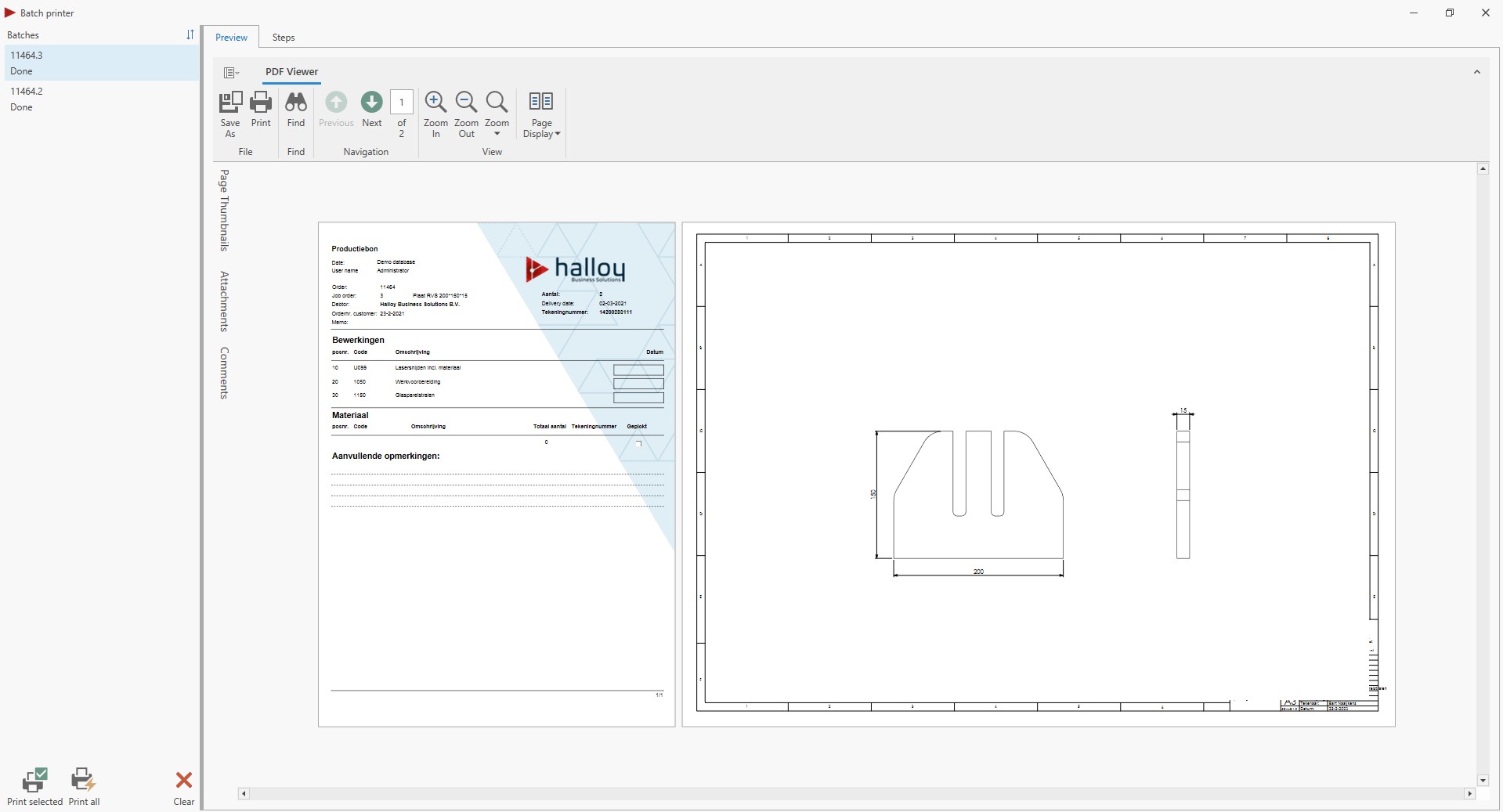Click the page number input field

point(402,102)
